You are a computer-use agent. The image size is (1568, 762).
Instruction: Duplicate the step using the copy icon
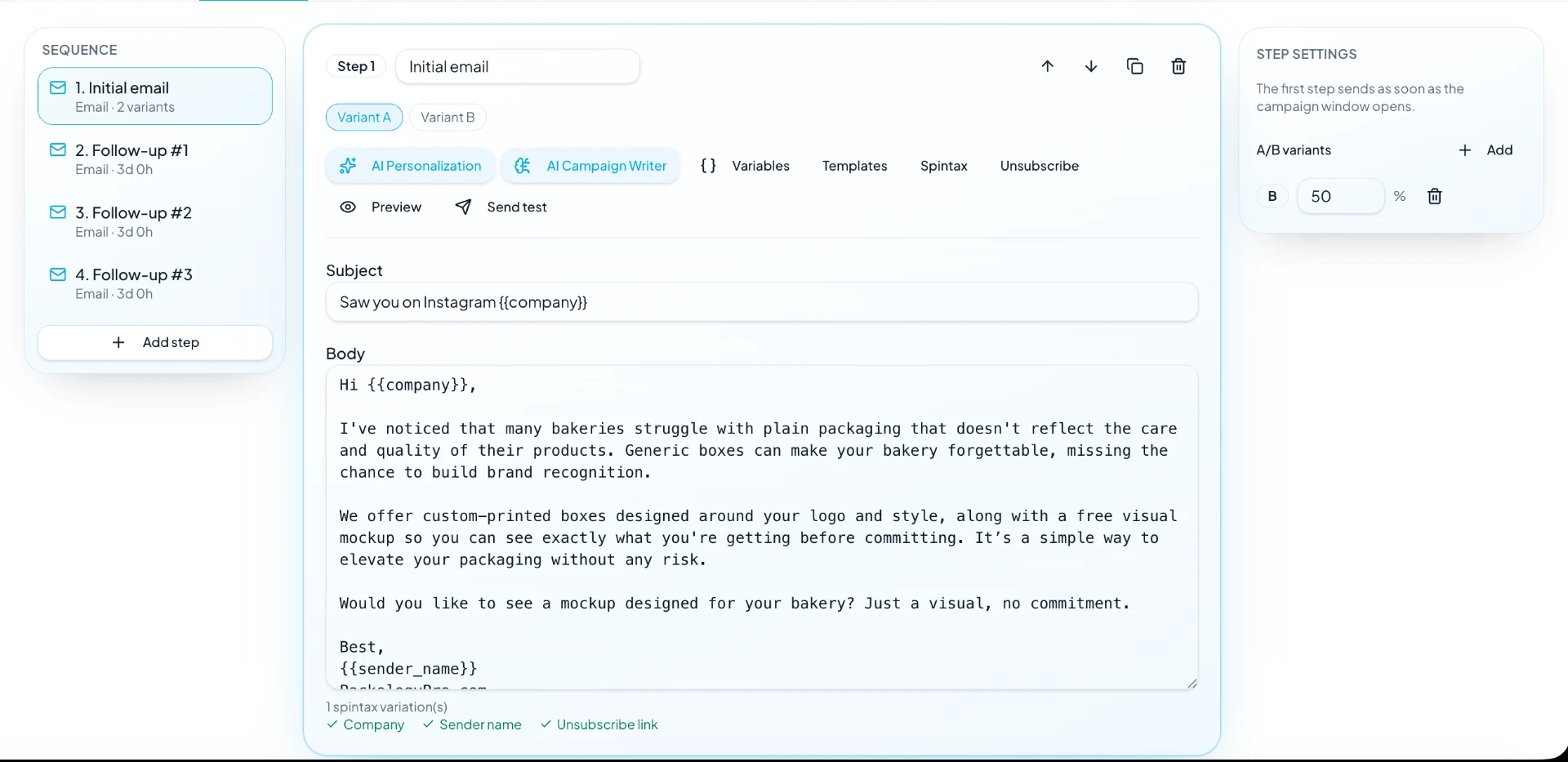(1135, 66)
